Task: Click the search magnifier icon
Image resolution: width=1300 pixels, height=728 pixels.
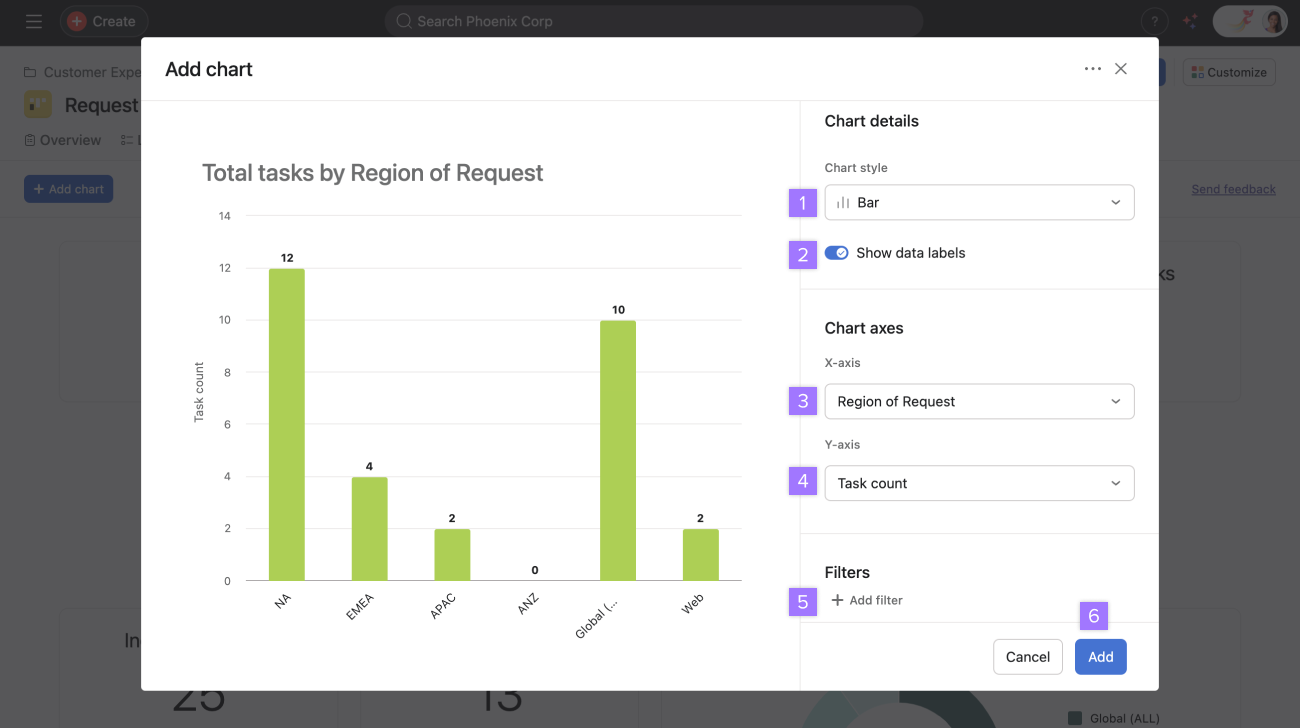Action: tap(403, 20)
